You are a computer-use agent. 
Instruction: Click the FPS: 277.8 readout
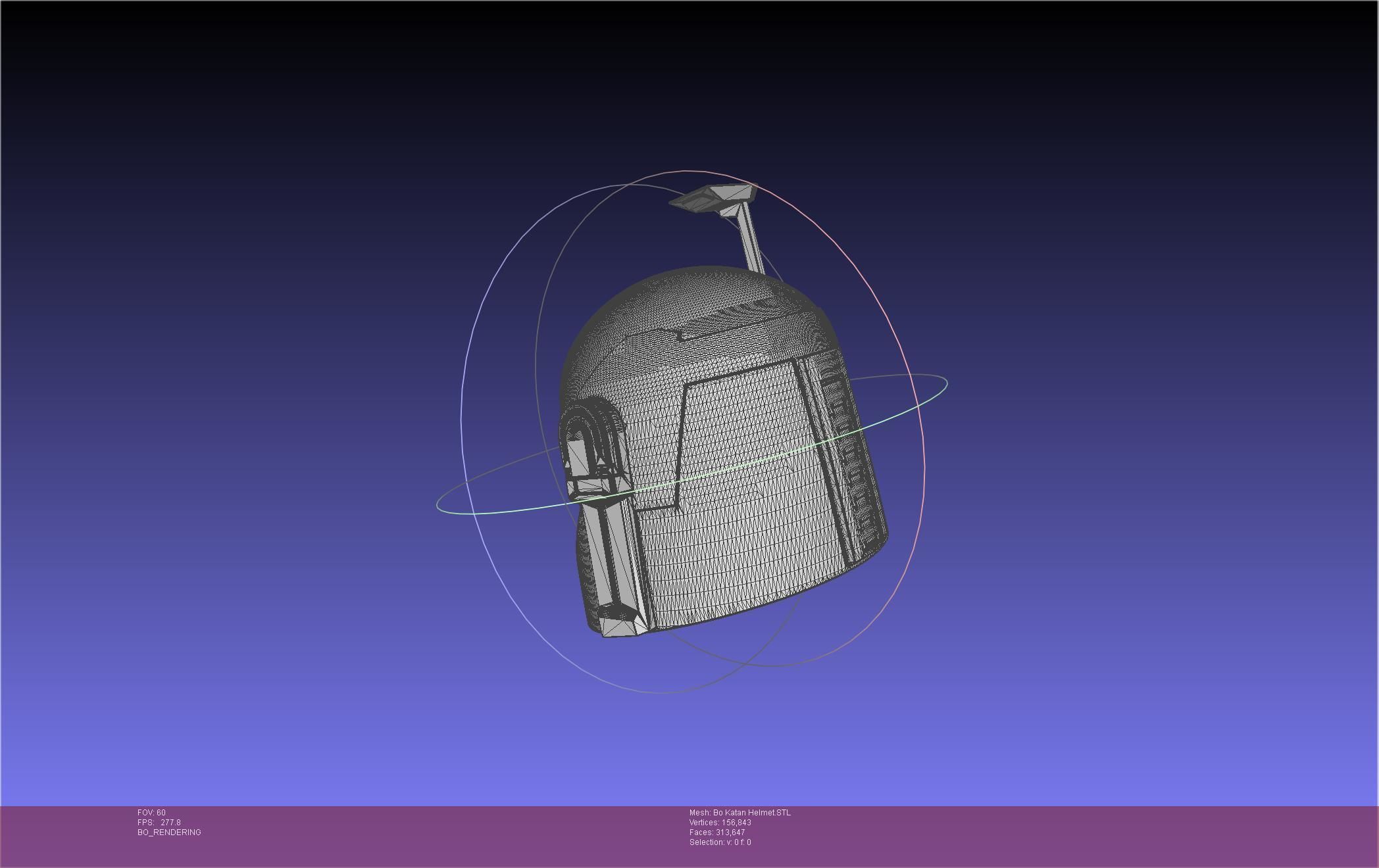(x=159, y=823)
